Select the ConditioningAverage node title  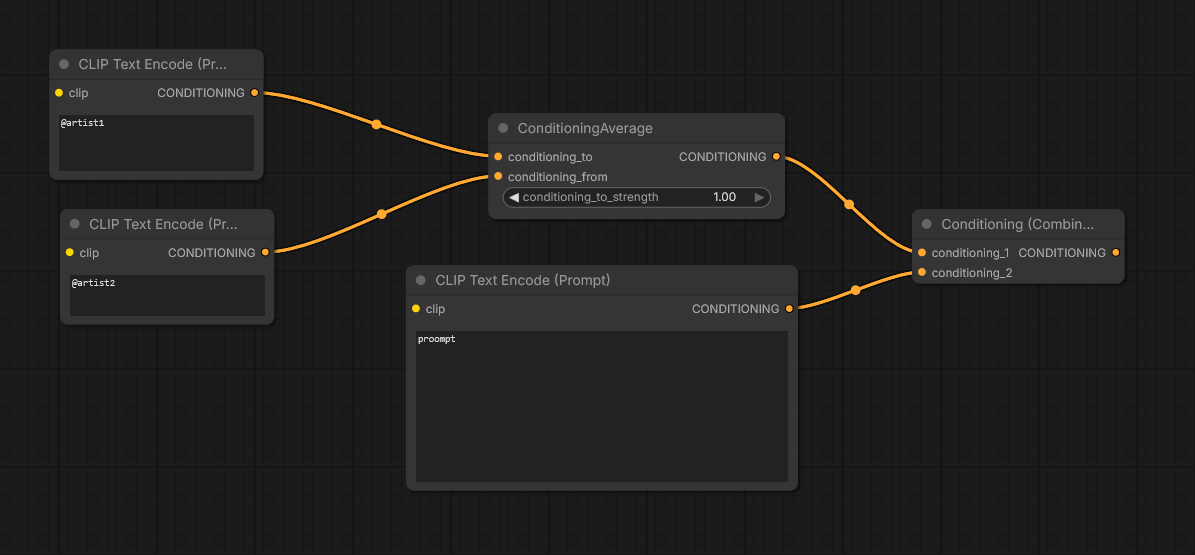(585, 128)
